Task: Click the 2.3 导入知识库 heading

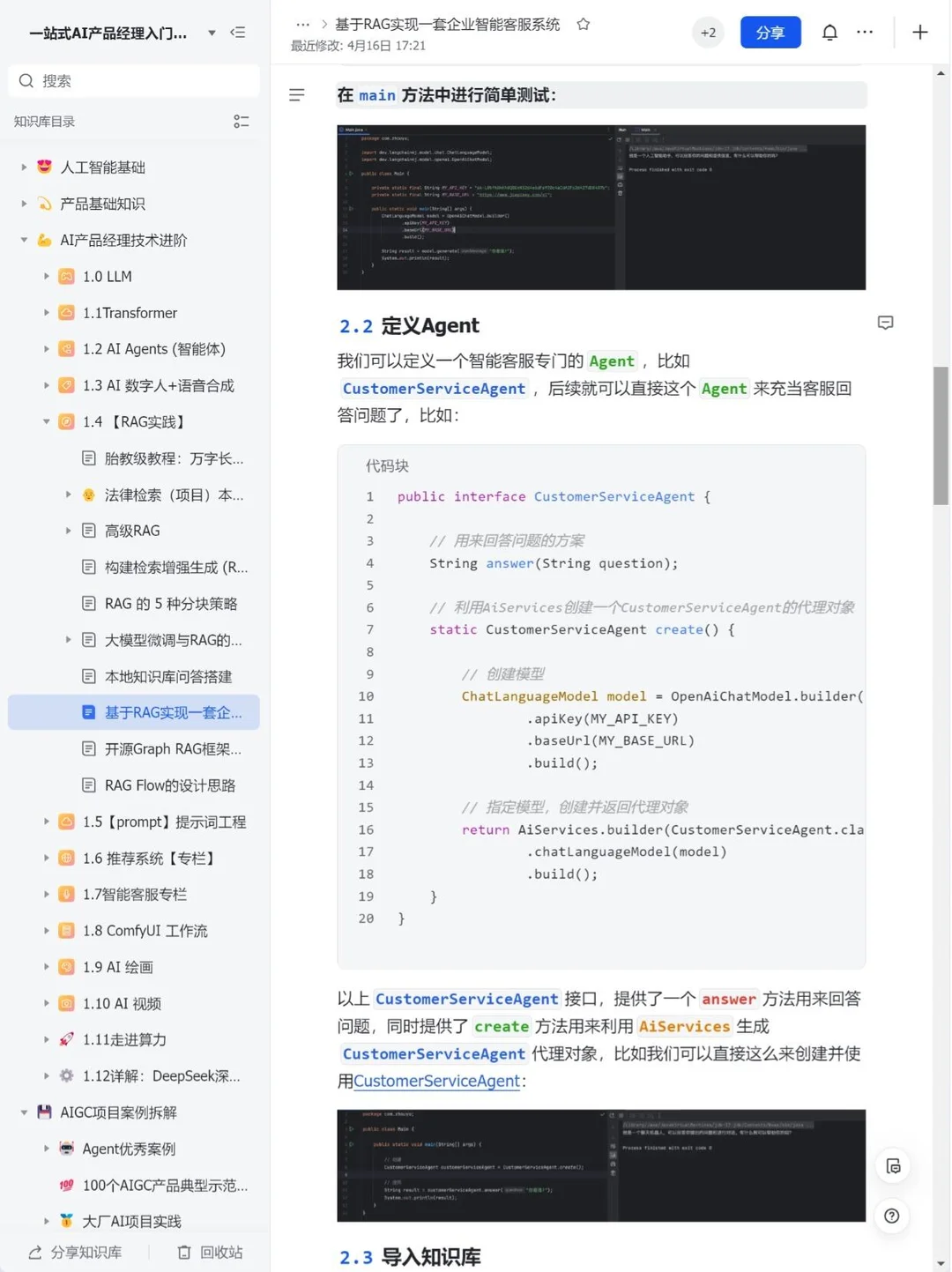Action: [x=410, y=1257]
